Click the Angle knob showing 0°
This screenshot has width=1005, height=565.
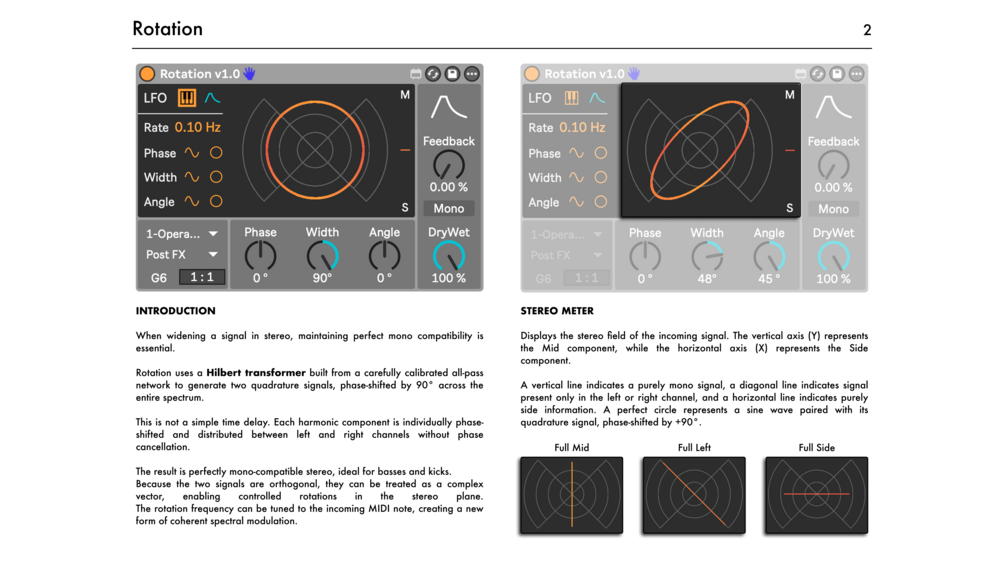tap(384, 256)
